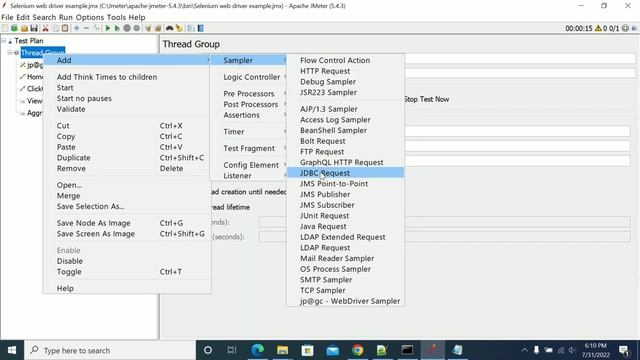This screenshot has height=360, width=640.
Task: Click the Help book toolbar icon
Action: [x=200, y=28]
